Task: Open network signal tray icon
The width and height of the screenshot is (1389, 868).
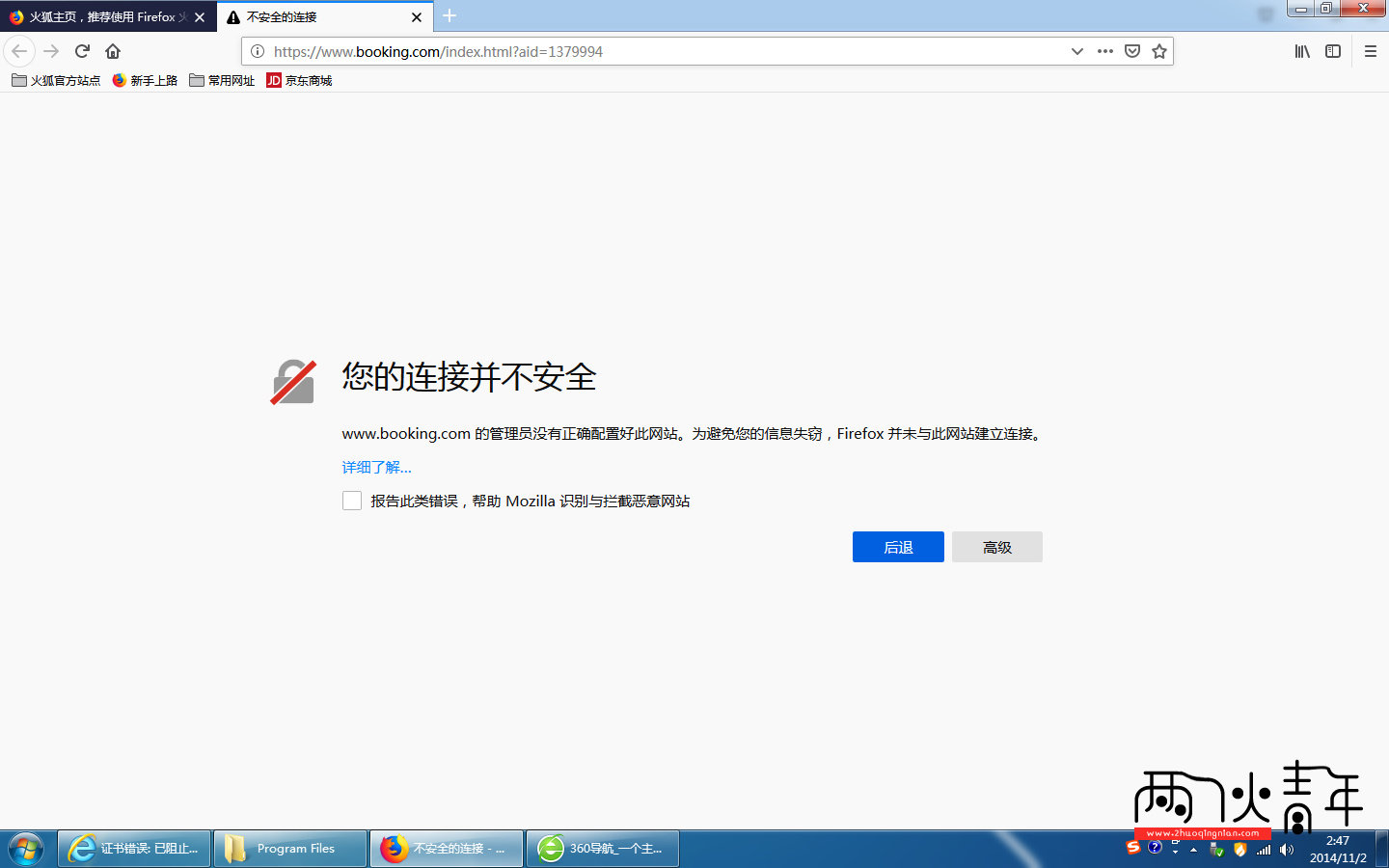Action: 1264,850
